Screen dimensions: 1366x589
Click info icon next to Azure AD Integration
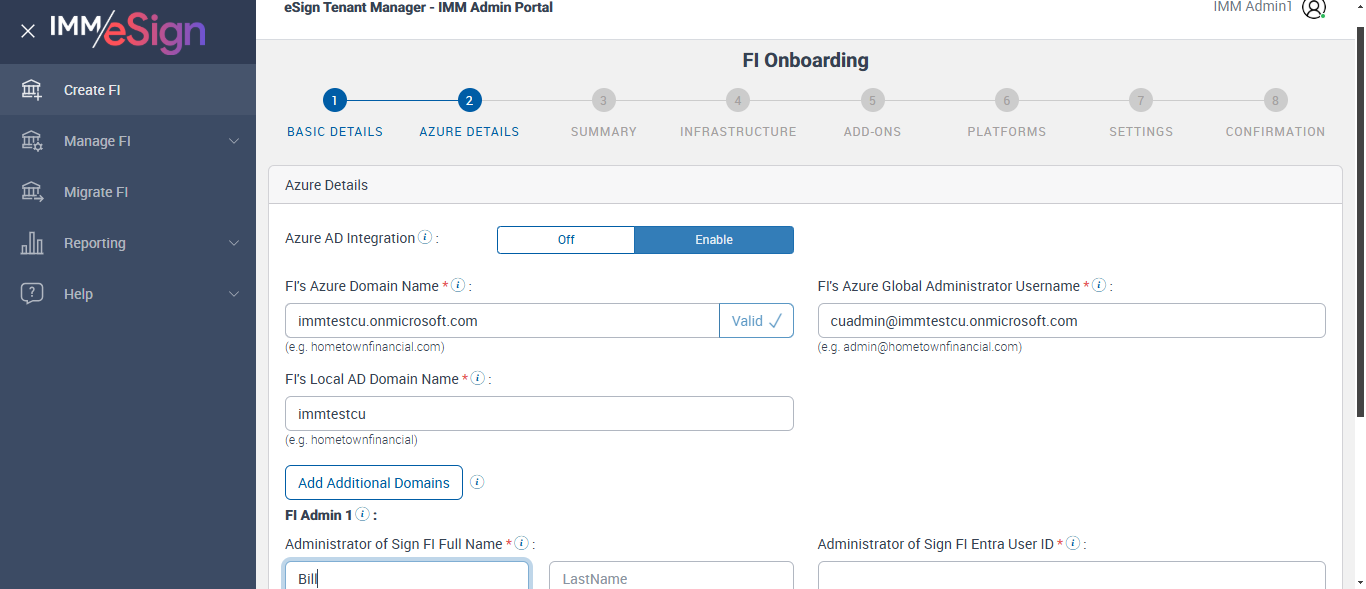tap(425, 238)
